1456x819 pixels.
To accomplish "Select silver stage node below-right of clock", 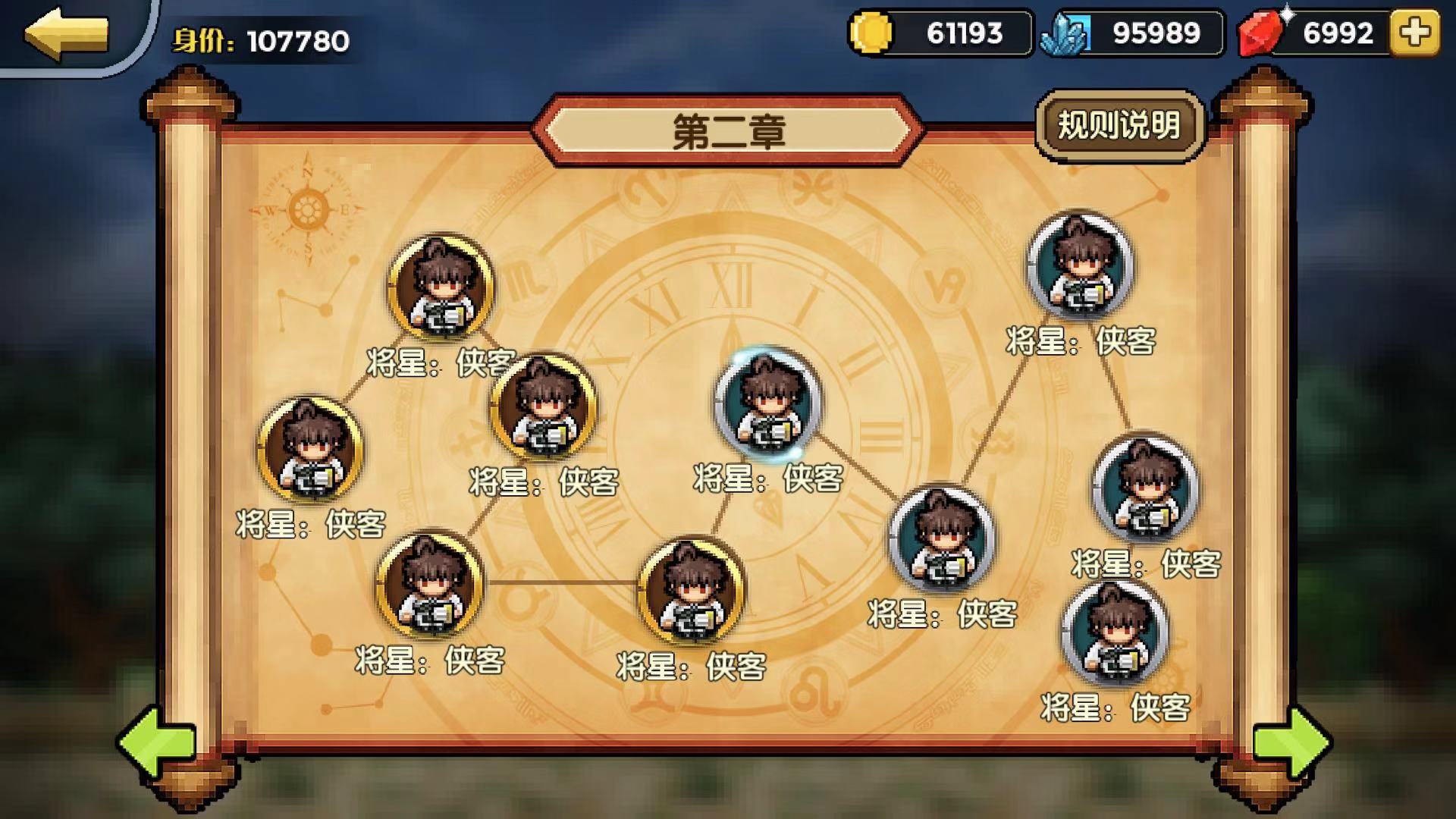I will tap(941, 538).
